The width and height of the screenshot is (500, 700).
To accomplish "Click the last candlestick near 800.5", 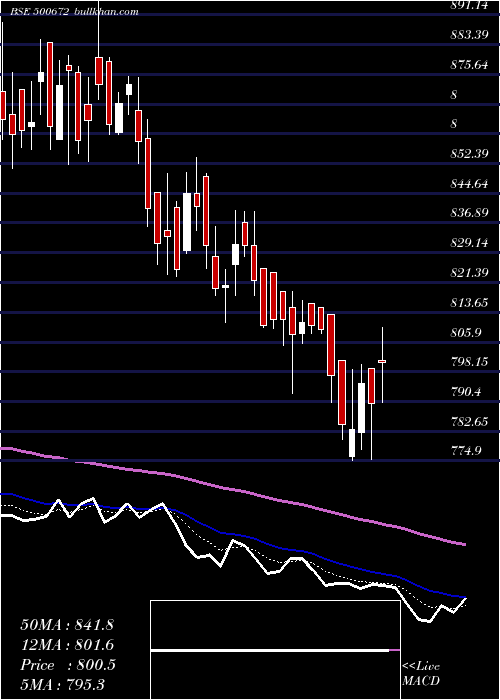I will point(382,361).
